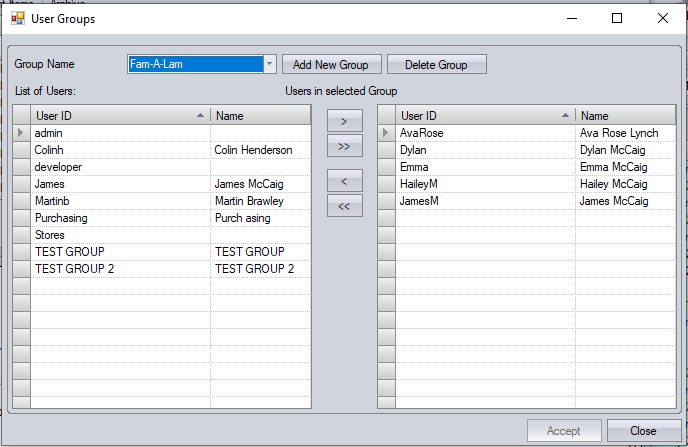This screenshot has height=447, width=688.
Task: Select Dylan in the selected group list
Action: (484, 150)
